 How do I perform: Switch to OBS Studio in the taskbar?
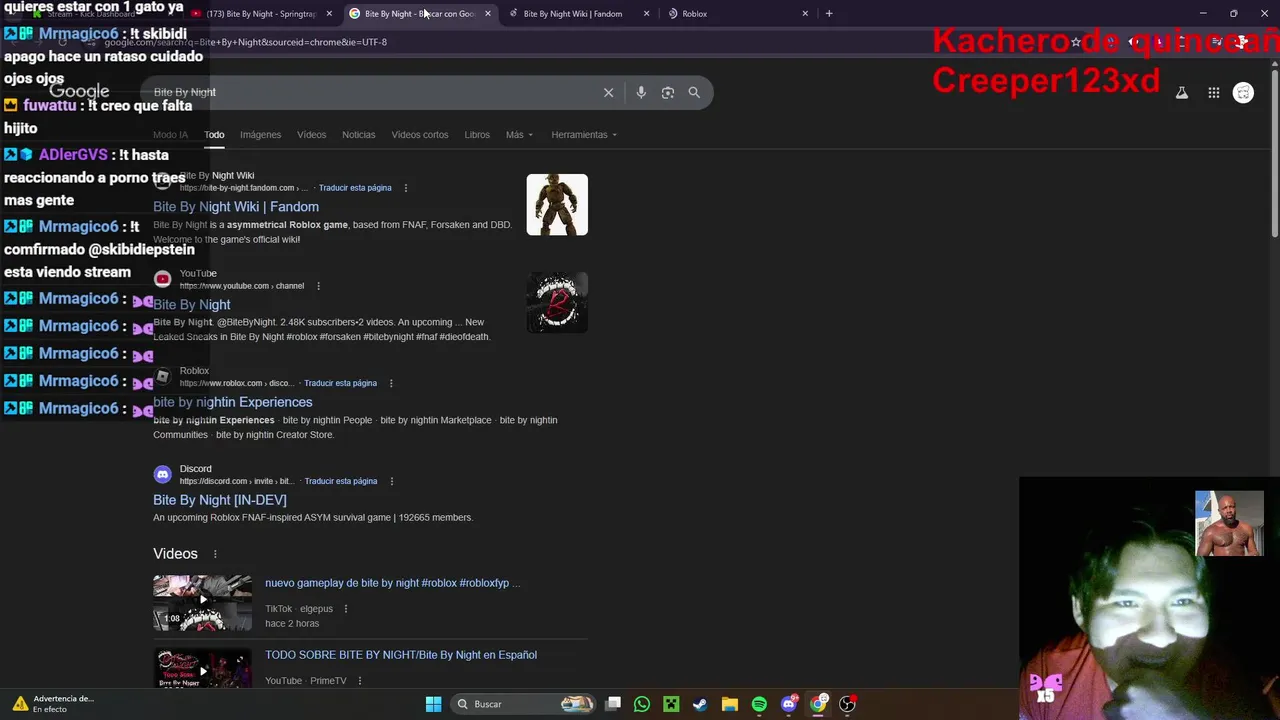coord(848,704)
